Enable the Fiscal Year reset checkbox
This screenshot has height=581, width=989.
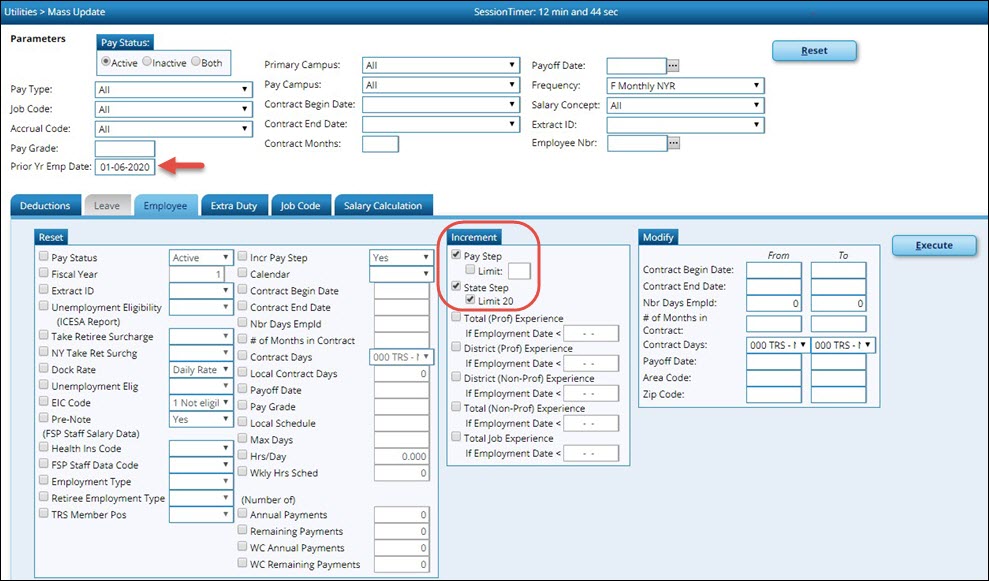pos(43,274)
